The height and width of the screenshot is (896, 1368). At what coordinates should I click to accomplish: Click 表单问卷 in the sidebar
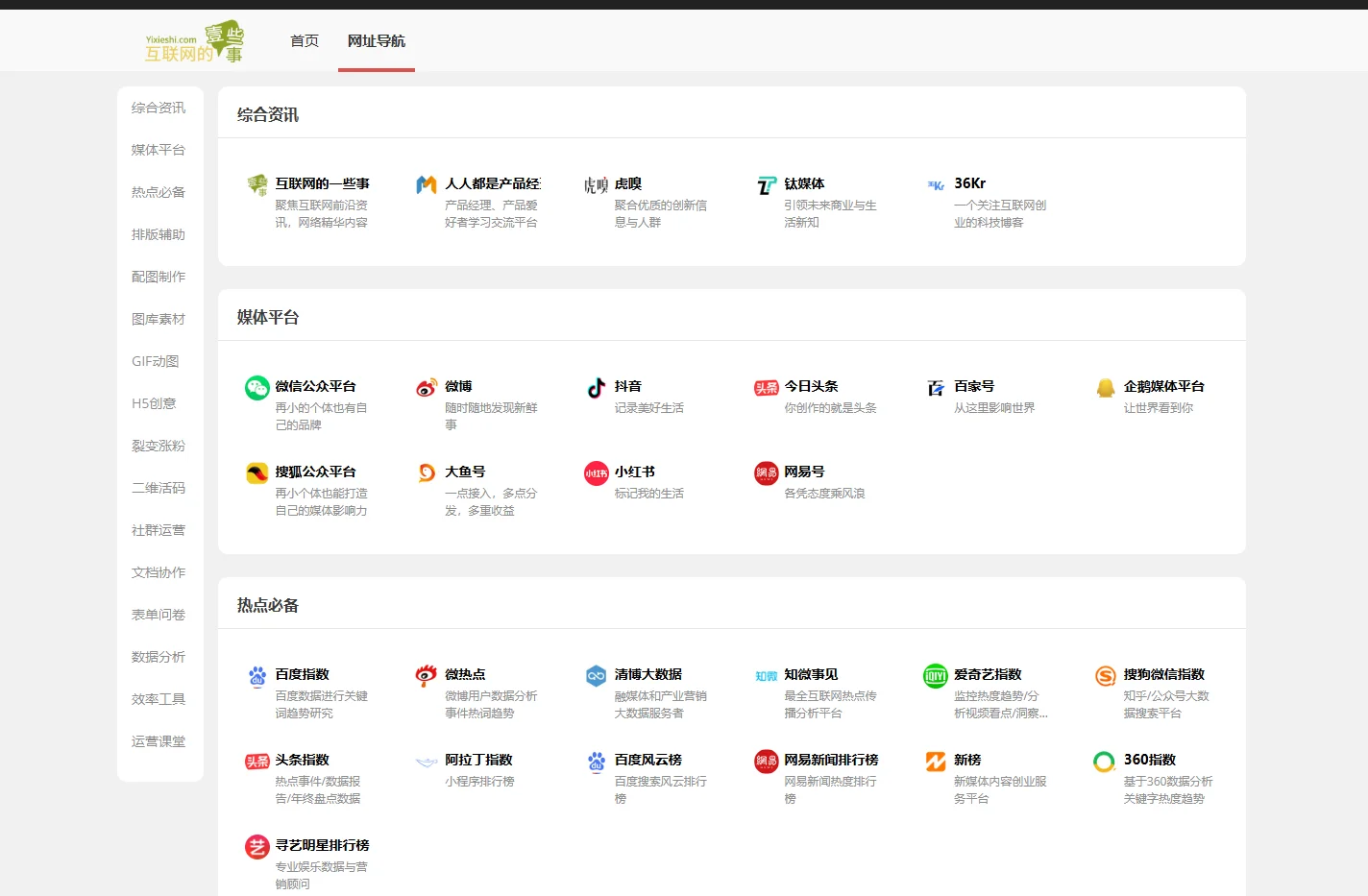[159, 615]
